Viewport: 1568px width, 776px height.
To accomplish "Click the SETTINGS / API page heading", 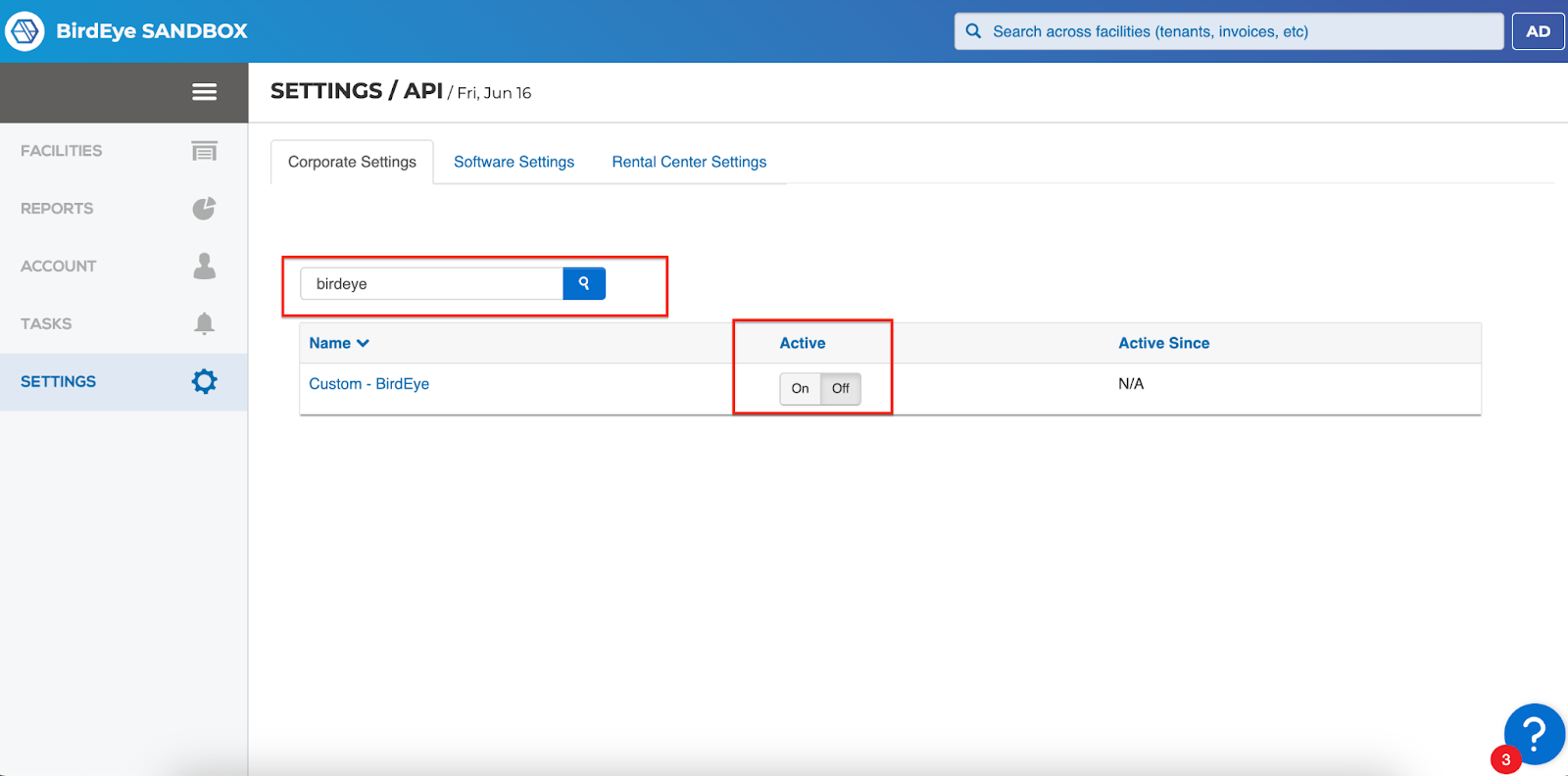I will click(x=357, y=91).
